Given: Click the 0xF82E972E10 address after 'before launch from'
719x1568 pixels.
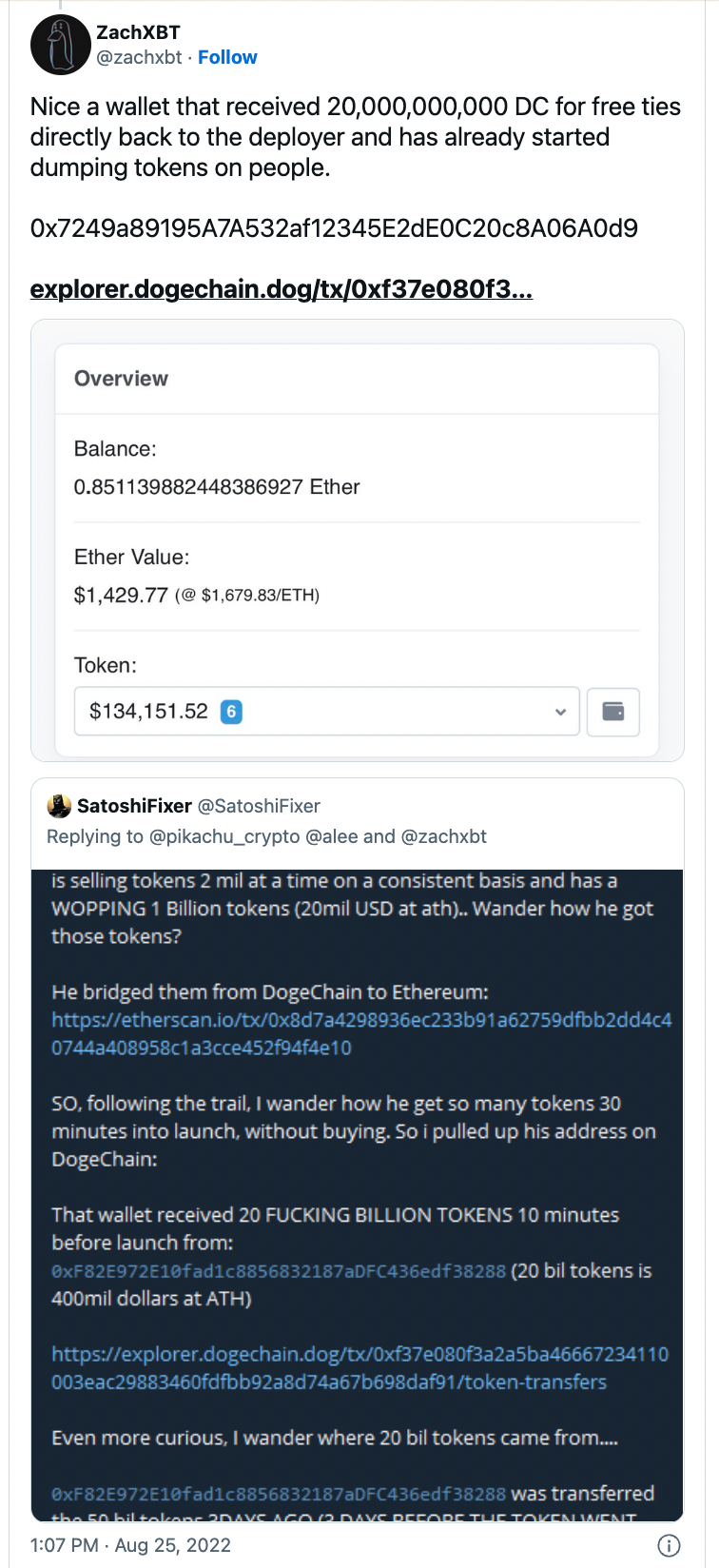Looking at the screenshot, I should [279, 1270].
